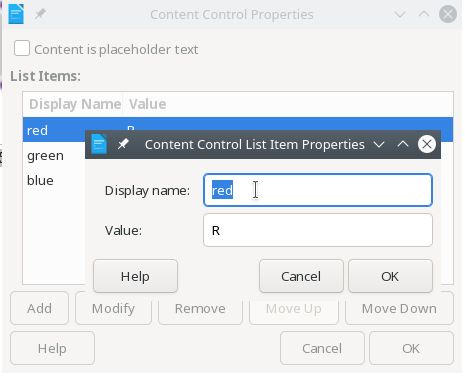Click the Move Up button
465x376 pixels.
pos(294,308)
